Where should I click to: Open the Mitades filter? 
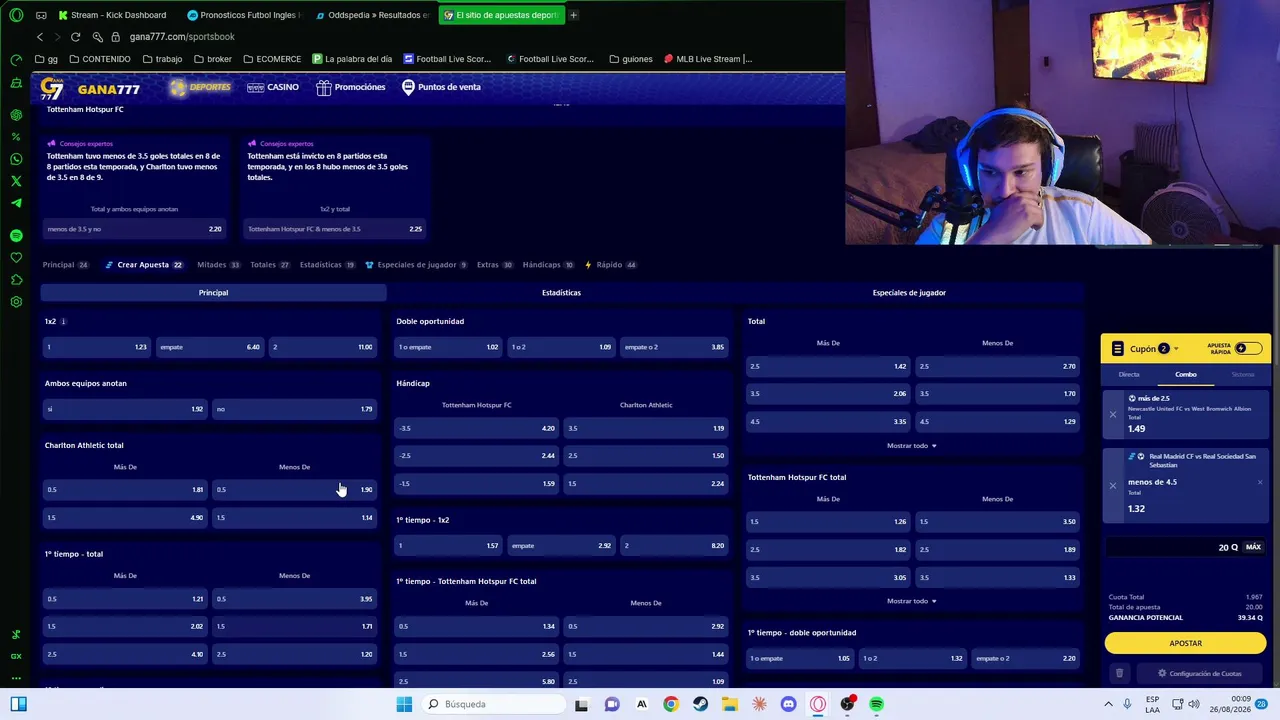(218, 265)
